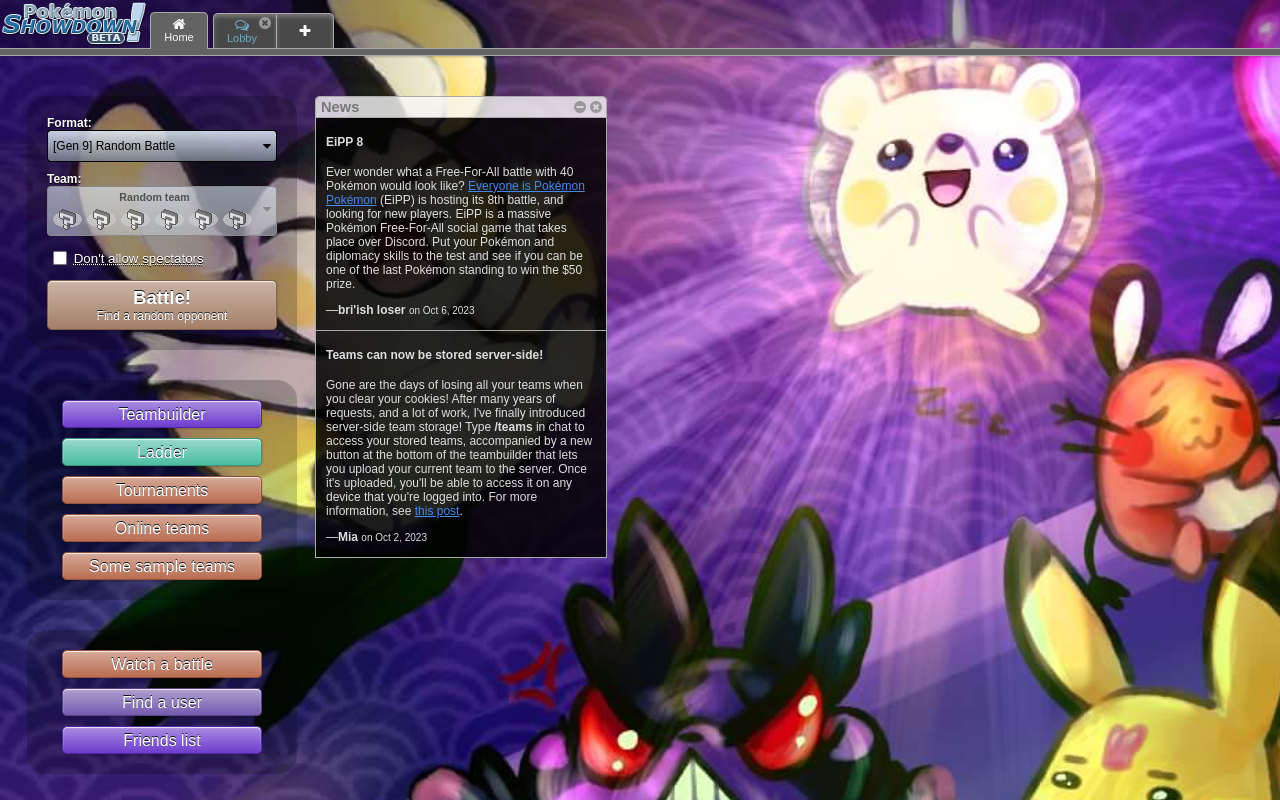Open the Ladder

pos(162,453)
